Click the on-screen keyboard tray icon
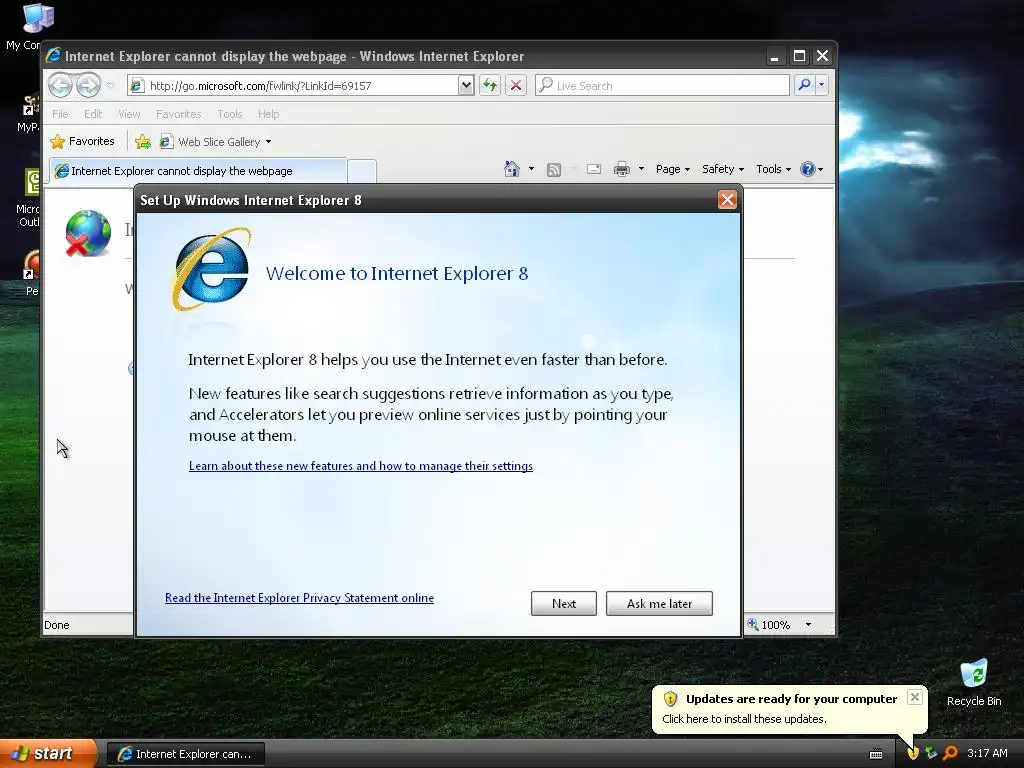 click(876, 754)
